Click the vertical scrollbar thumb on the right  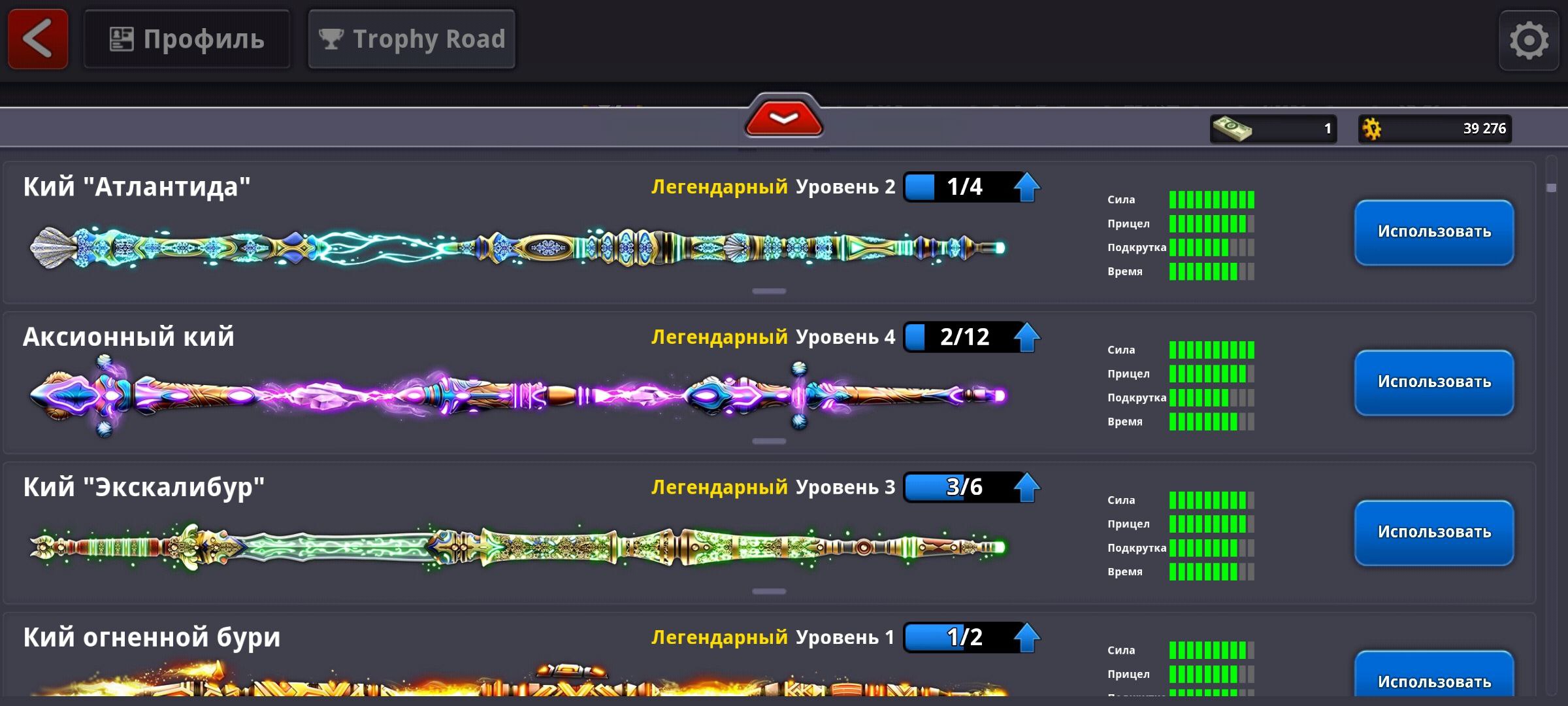[1552, 188]
